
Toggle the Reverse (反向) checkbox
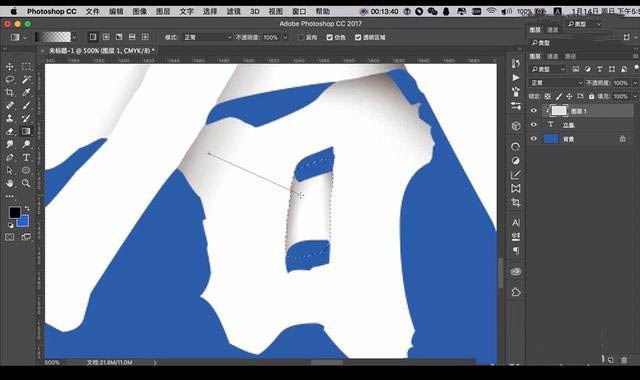[301, 38]
